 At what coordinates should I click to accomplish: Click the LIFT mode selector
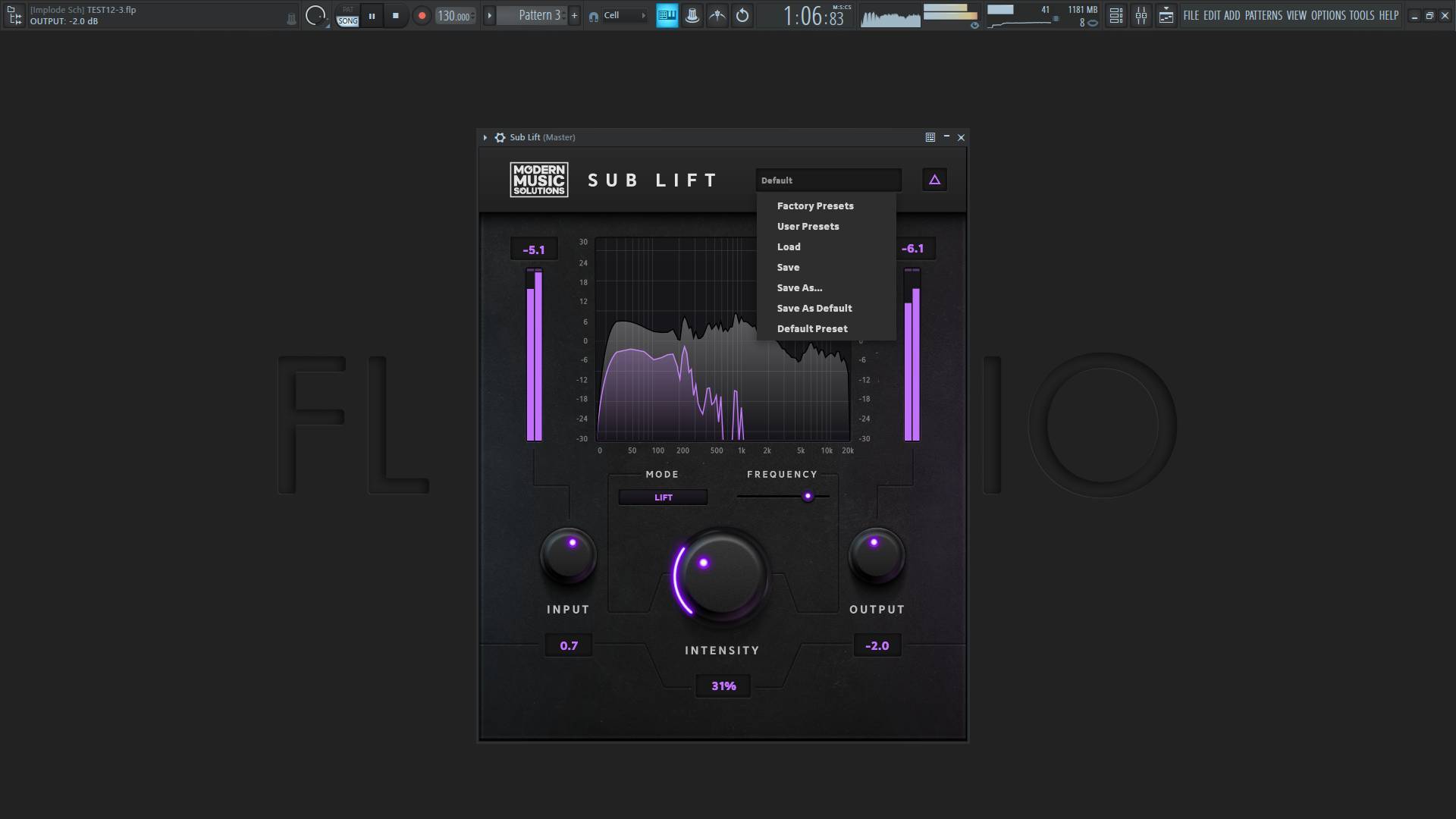(x=663, y=497)
